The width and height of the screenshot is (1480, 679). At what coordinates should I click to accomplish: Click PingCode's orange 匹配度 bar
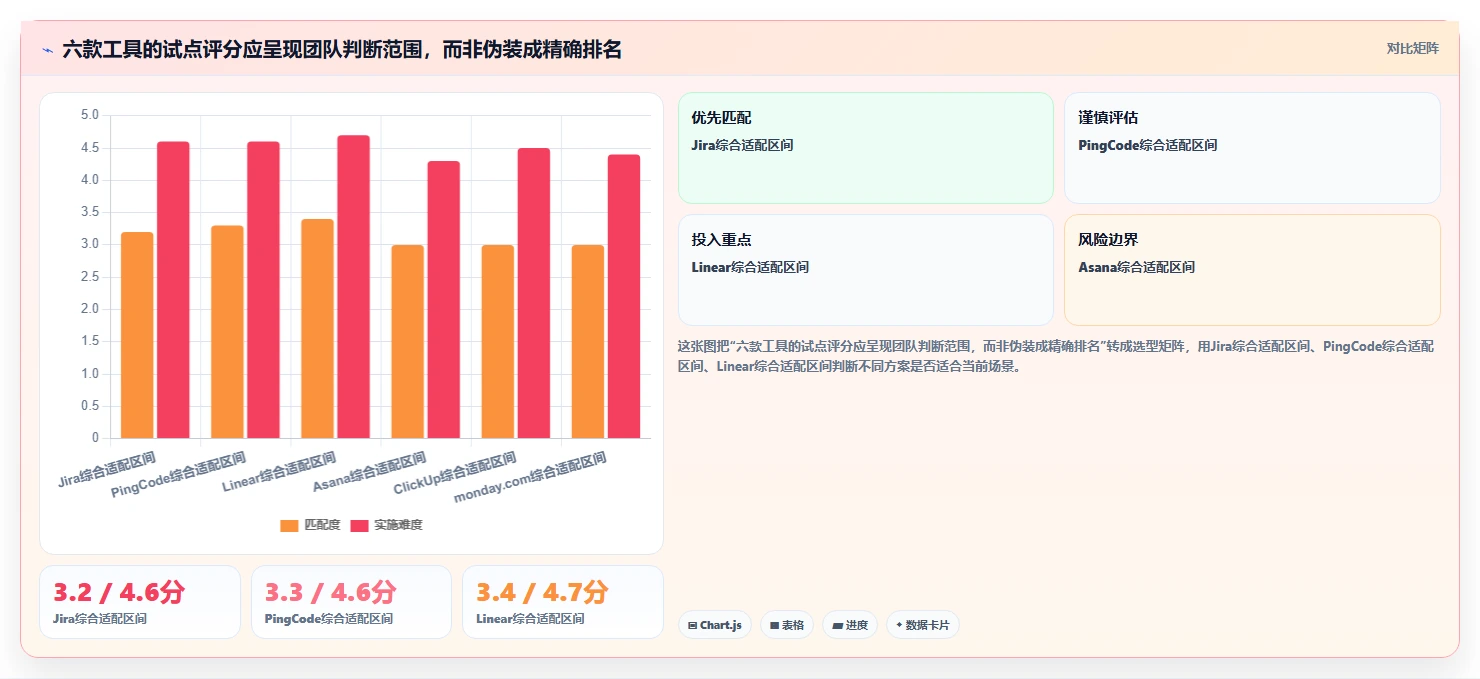click(227, 332)
